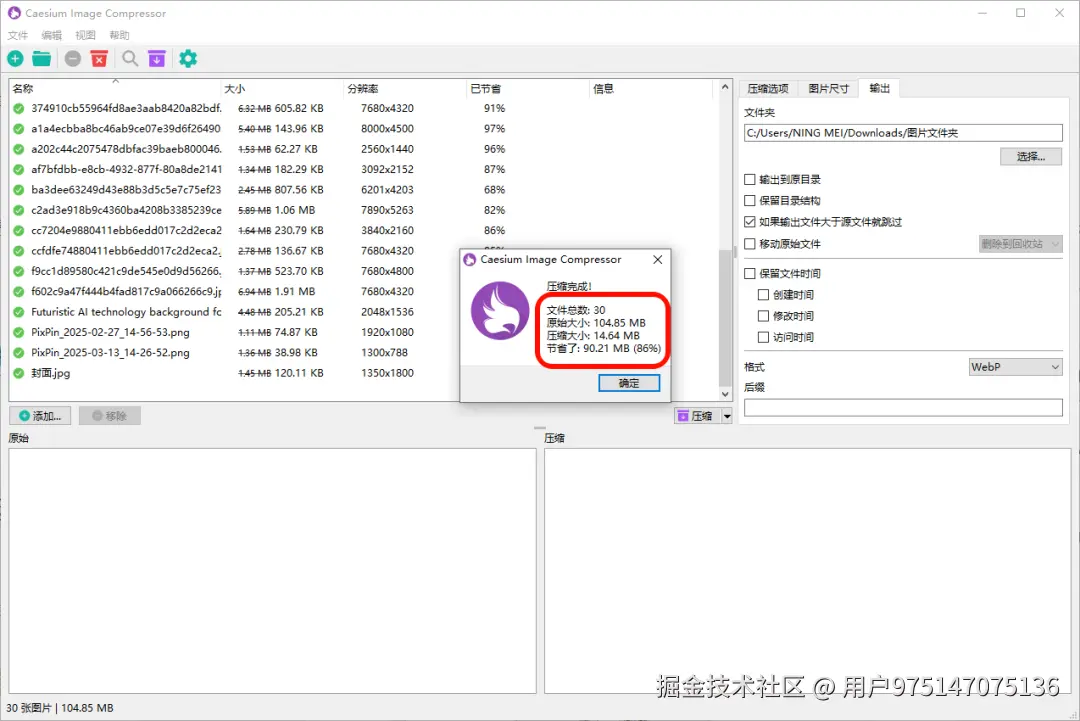Enable 保留目录结构 checkbox
1080x721 pixels.
tap(750, 200)
